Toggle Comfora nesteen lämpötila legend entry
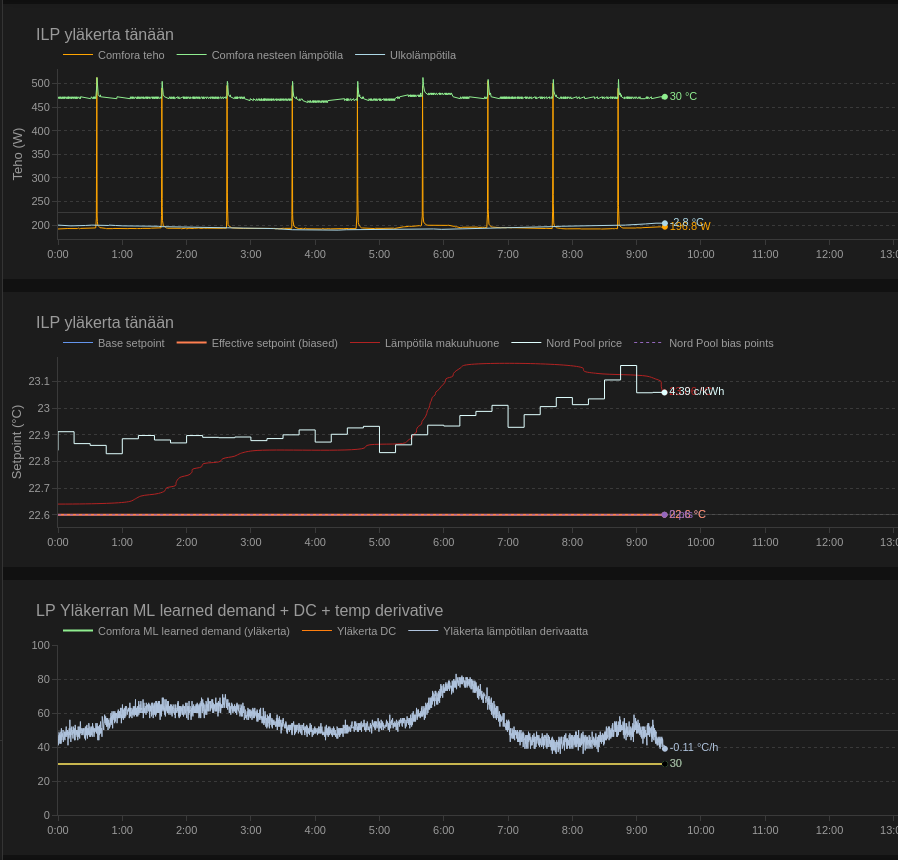The height and width of the screenshot is (860, 898). click(276, 55)
